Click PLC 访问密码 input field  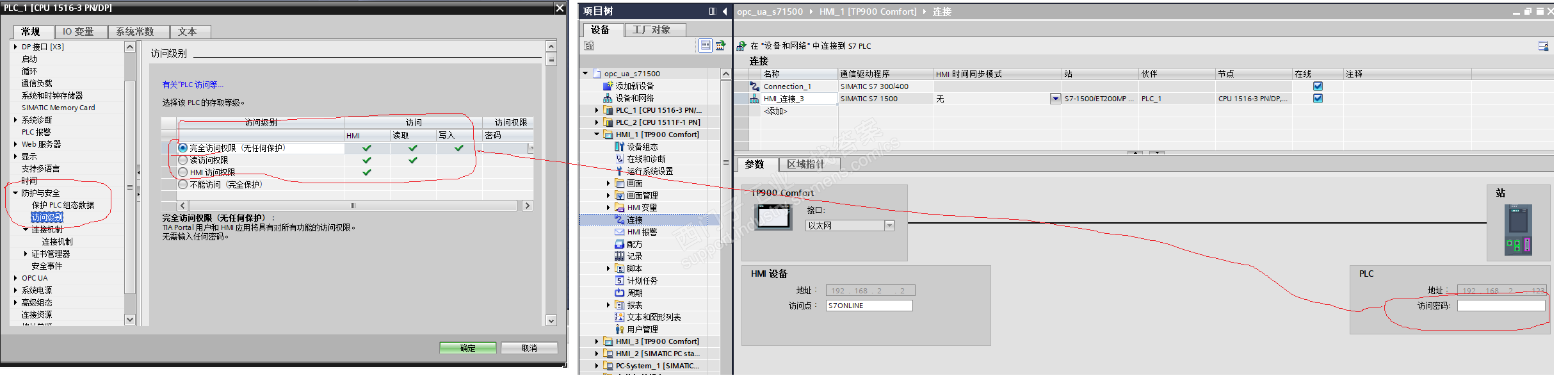(x=1501, y=306)
